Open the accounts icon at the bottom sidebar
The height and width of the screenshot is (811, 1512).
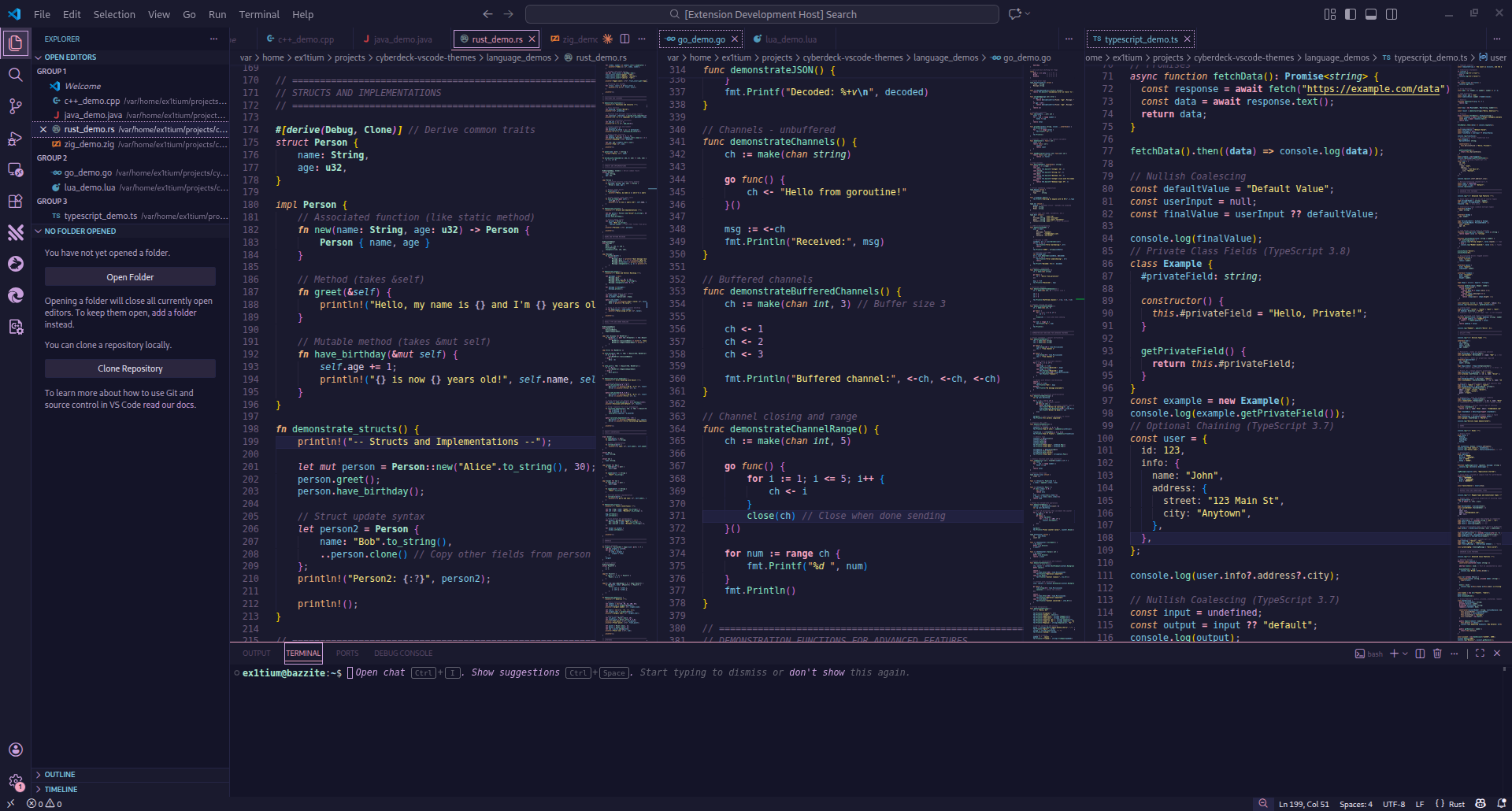[16, 750]
